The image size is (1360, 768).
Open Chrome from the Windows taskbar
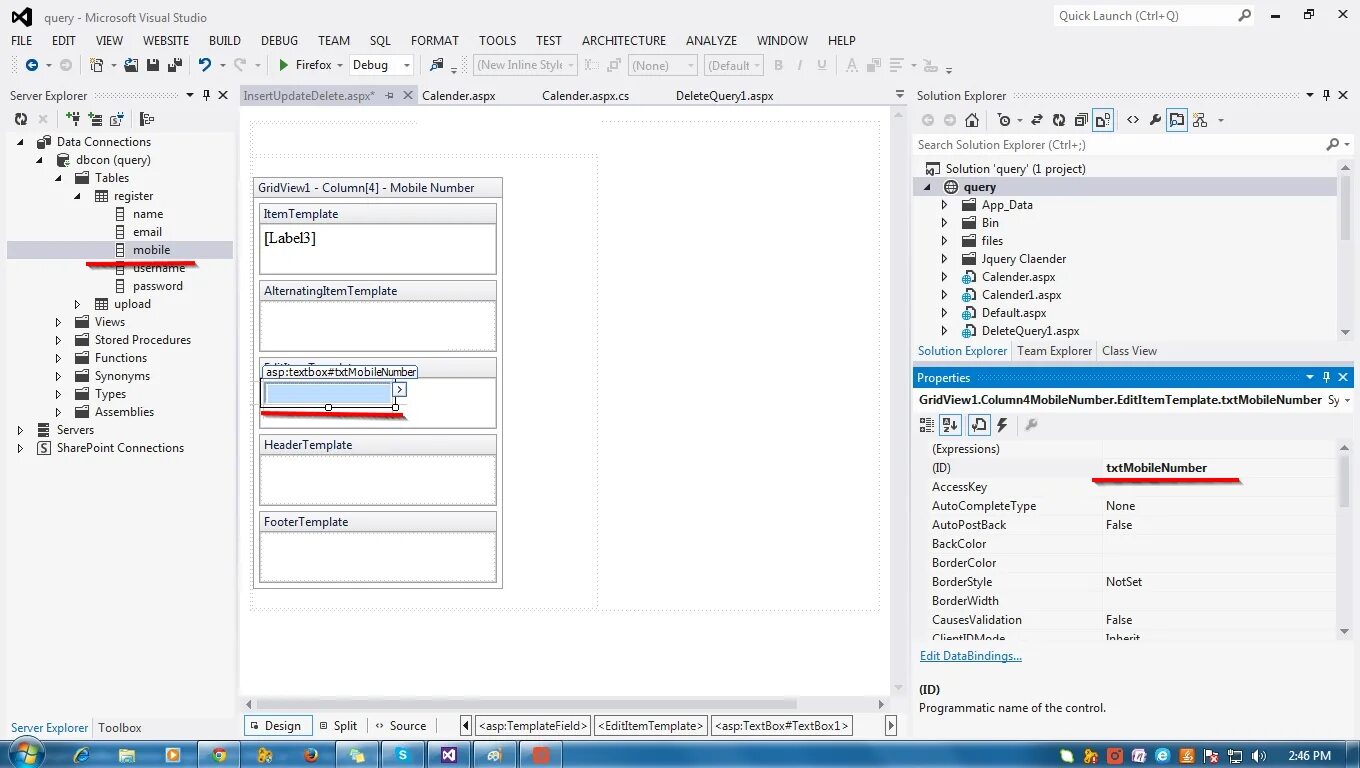pos(219,755)
